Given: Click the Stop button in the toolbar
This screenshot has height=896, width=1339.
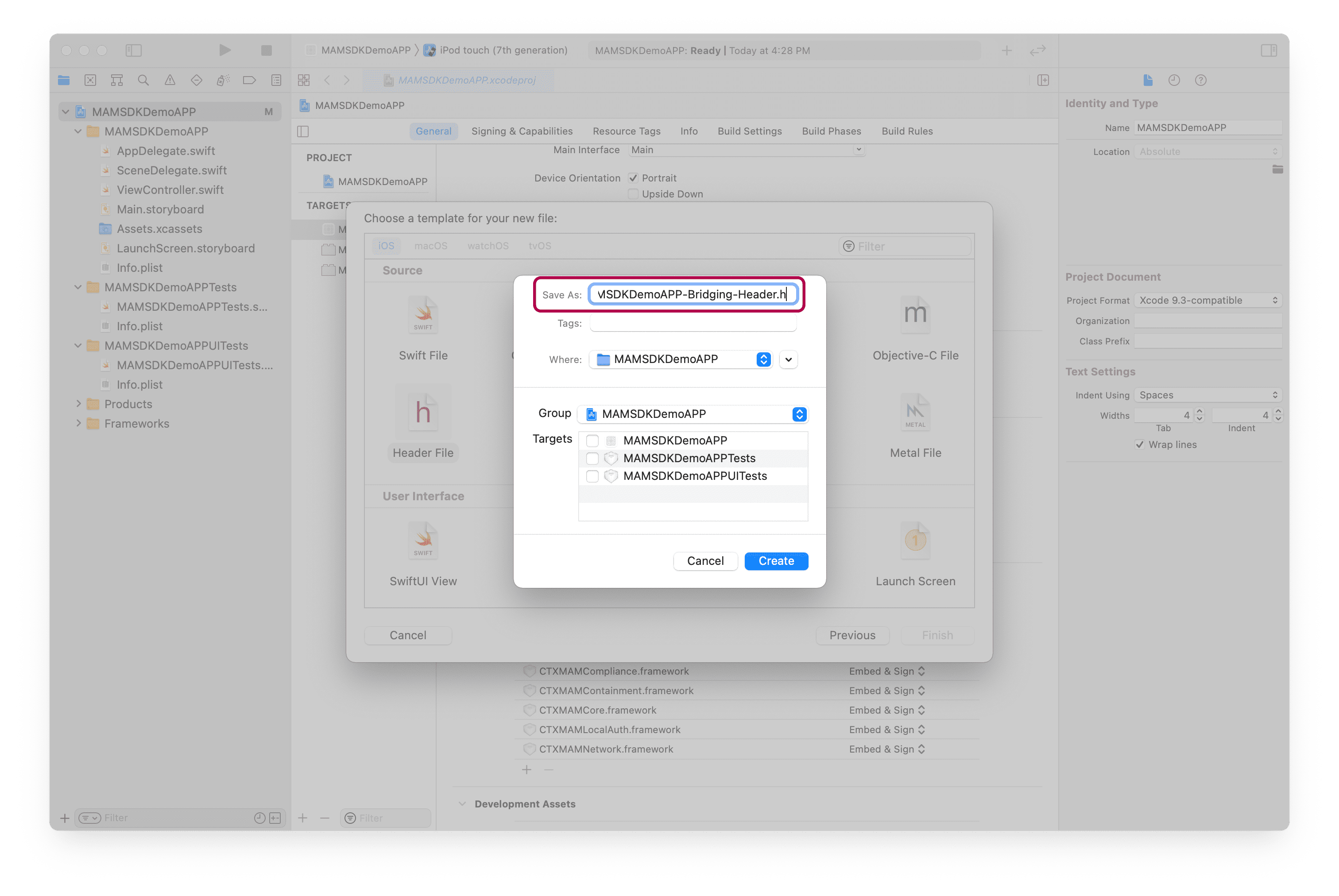Looking at the screenshot, I should coord(266,50).
